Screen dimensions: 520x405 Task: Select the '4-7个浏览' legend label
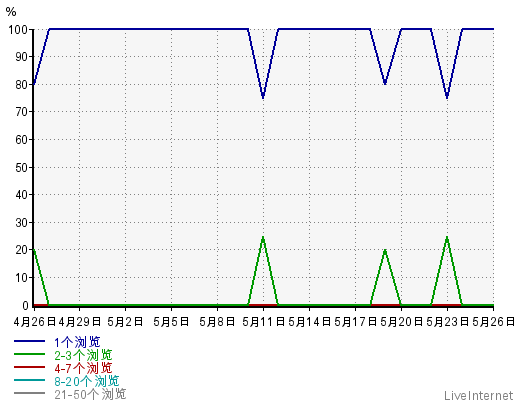[83, 368]
